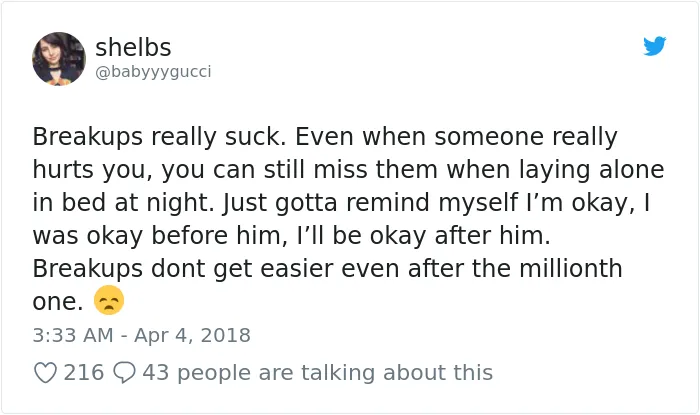Click the disappointed face emoji
Screen dimensions: 700x415
108,300
